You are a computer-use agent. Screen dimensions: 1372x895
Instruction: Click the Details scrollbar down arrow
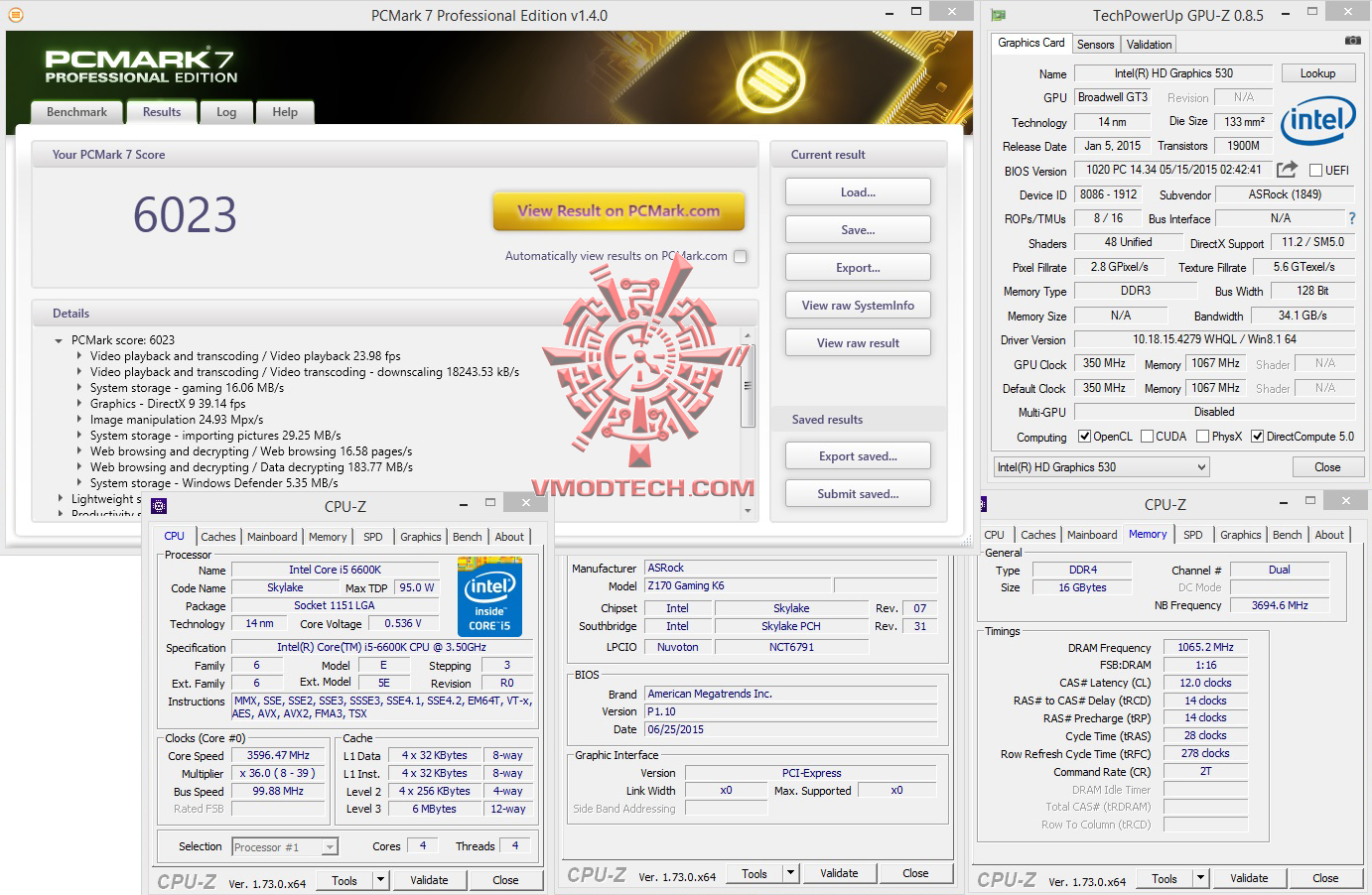[x=749, y=511]
